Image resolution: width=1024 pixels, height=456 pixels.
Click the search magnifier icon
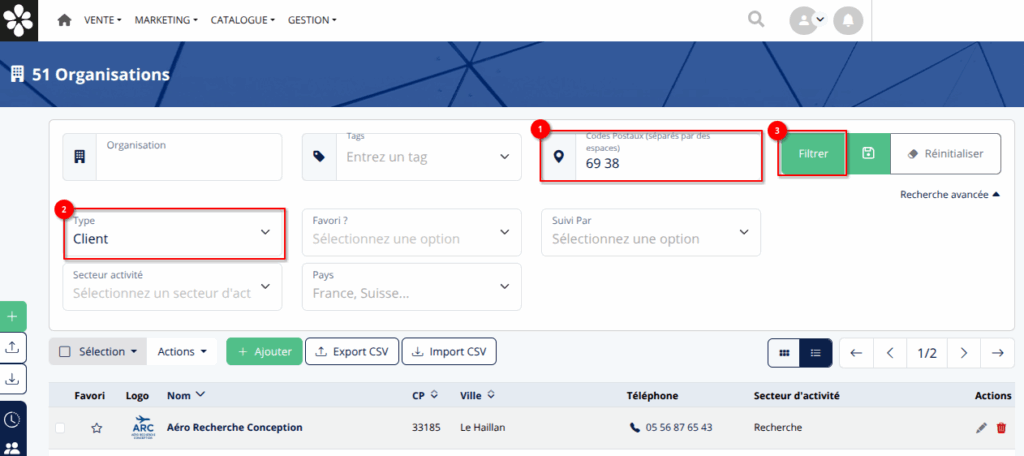tap(756, 20)
